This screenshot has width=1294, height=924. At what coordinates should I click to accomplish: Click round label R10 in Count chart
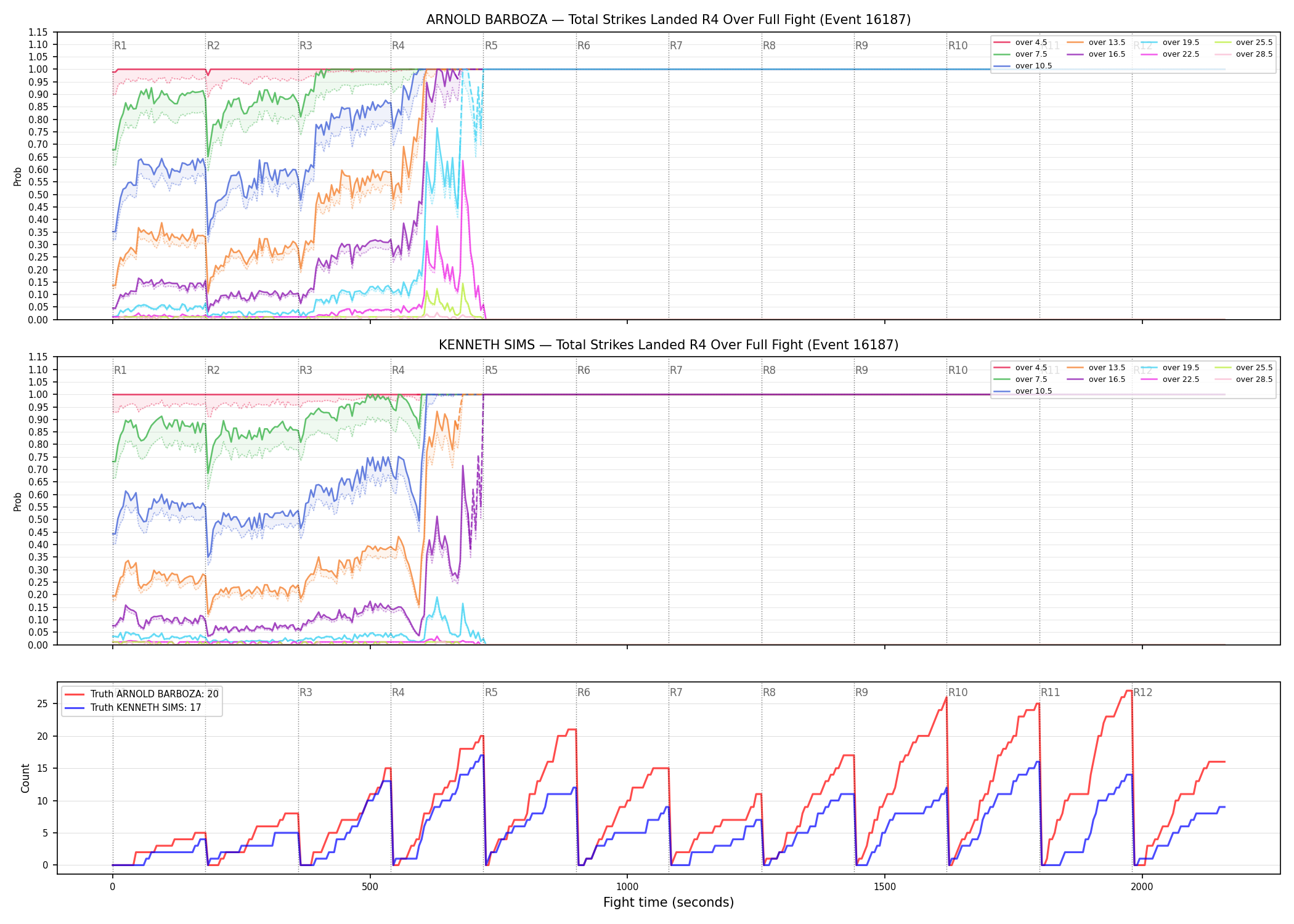tap(958, 692)
